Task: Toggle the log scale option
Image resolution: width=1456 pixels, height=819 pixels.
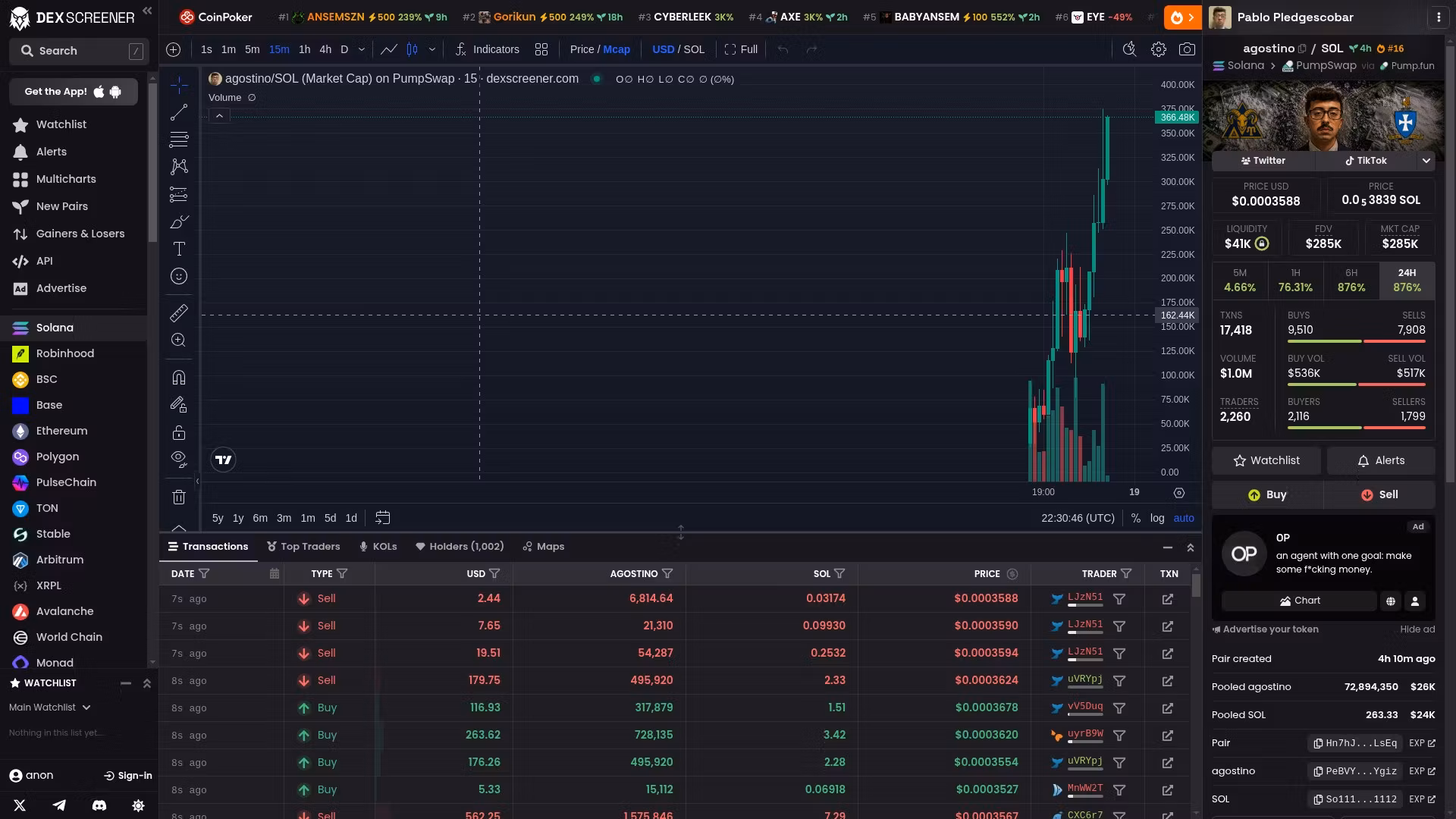Action: pyautogui.click(x=1157, y=518)
